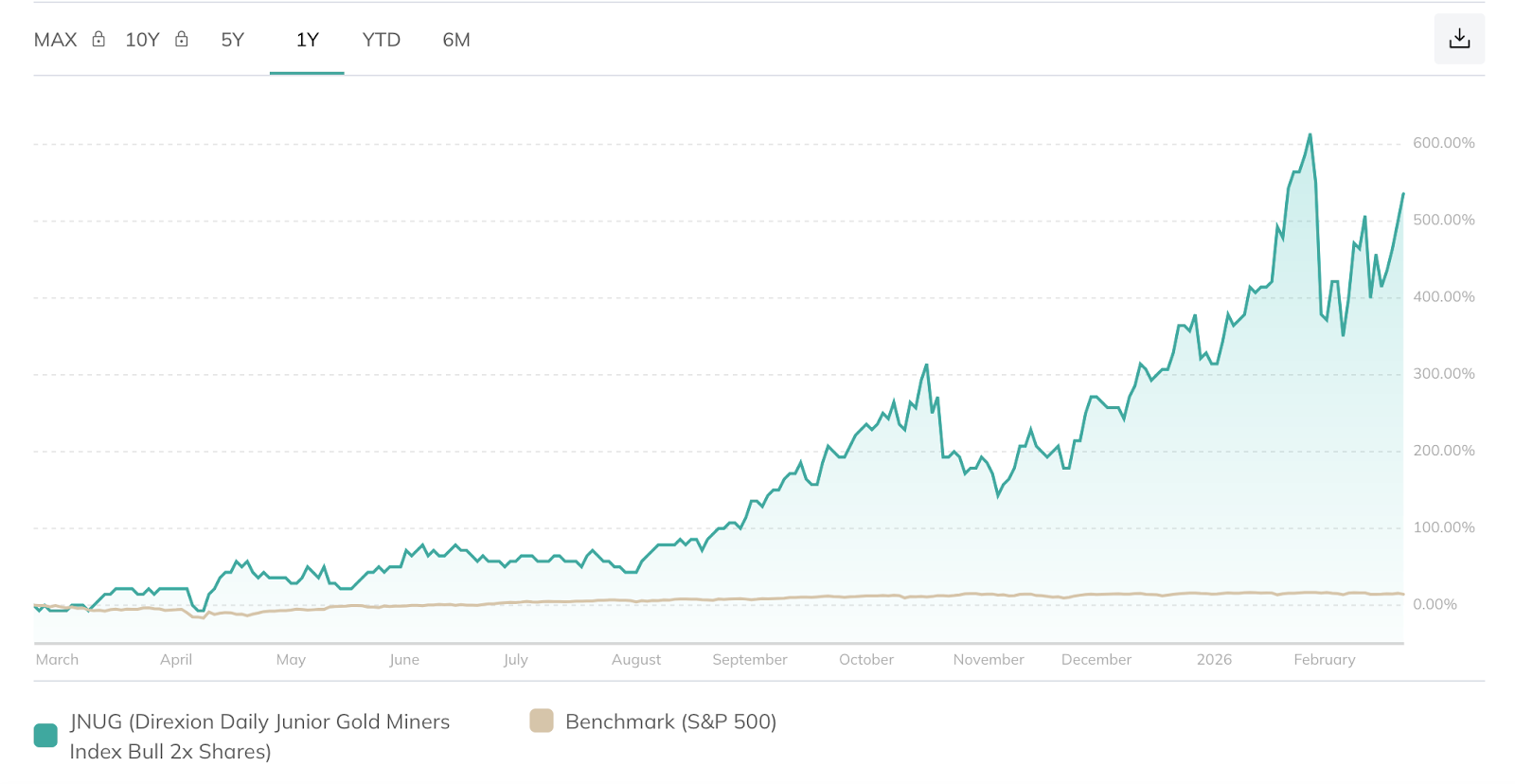This screenshot has width=1515, height=784.
Task: Choose the 5Y time range
Action: tap(232, 40)
